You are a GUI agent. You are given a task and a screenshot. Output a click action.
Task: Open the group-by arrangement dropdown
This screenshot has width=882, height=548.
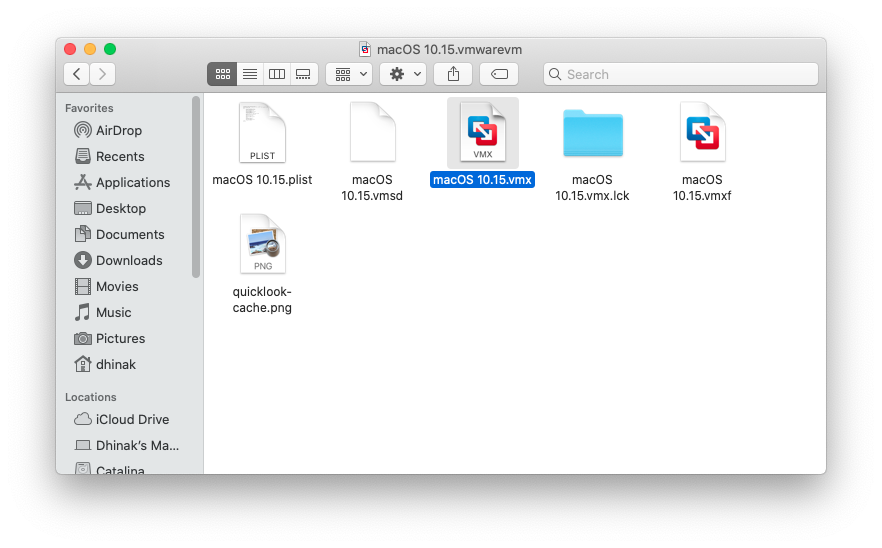349,74
